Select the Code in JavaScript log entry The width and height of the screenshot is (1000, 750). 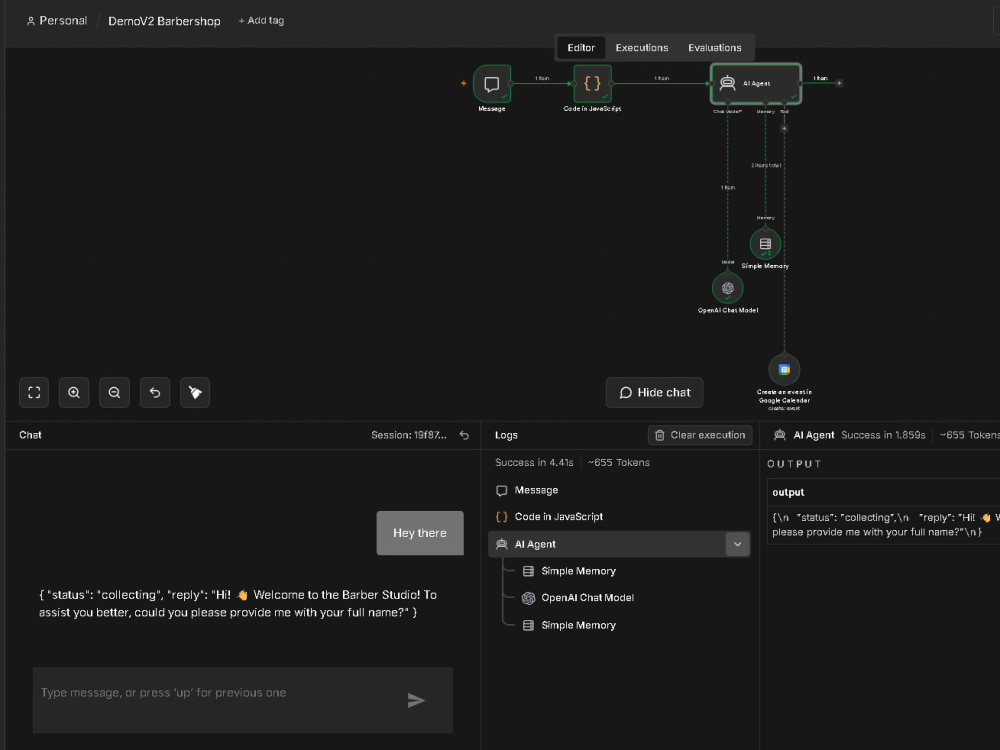pos(619,517)
